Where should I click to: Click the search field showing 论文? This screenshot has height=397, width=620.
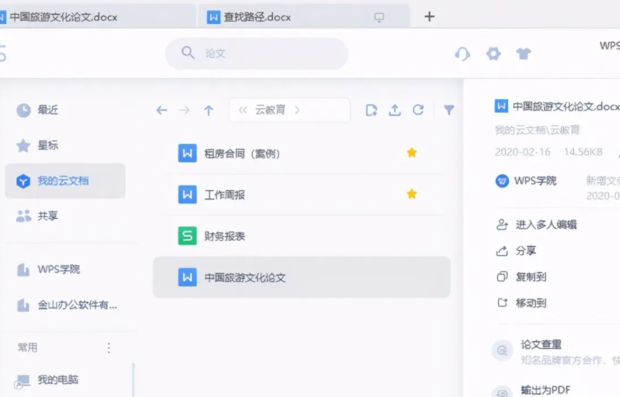pos(257,53)
